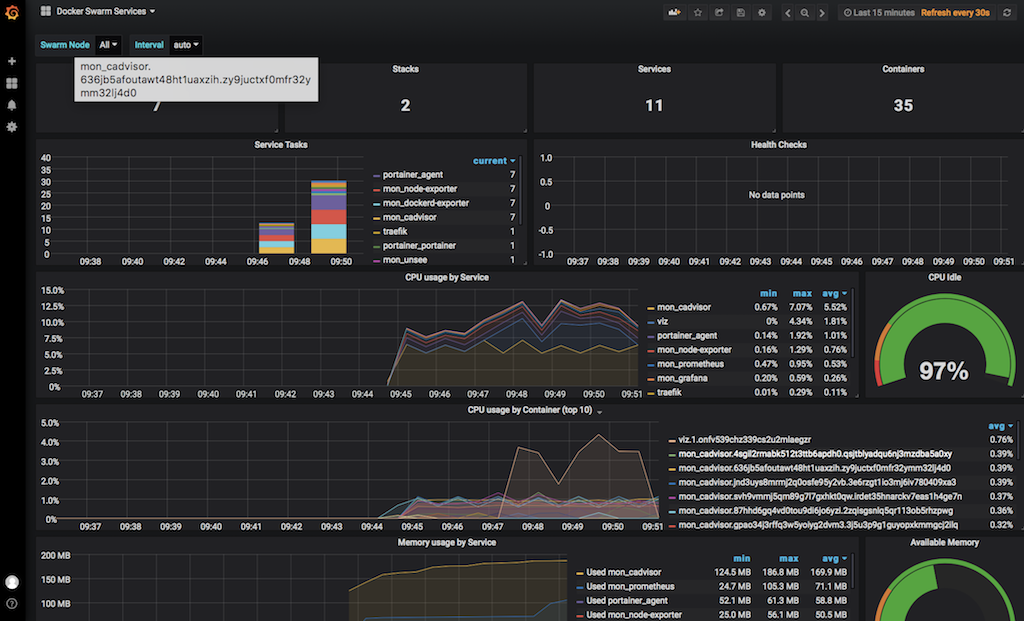Toggle viz series in CPU by Service legend
This screenshot has width=1024, height=621.
tap(662, 321)
